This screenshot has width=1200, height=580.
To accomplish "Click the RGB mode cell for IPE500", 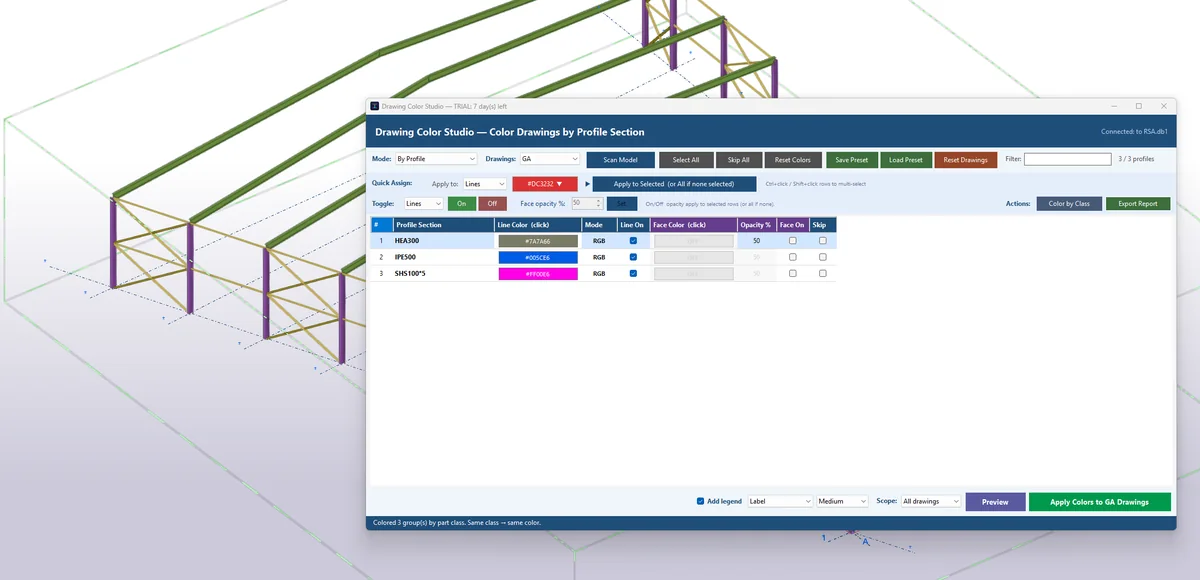I will coord(599,257).
